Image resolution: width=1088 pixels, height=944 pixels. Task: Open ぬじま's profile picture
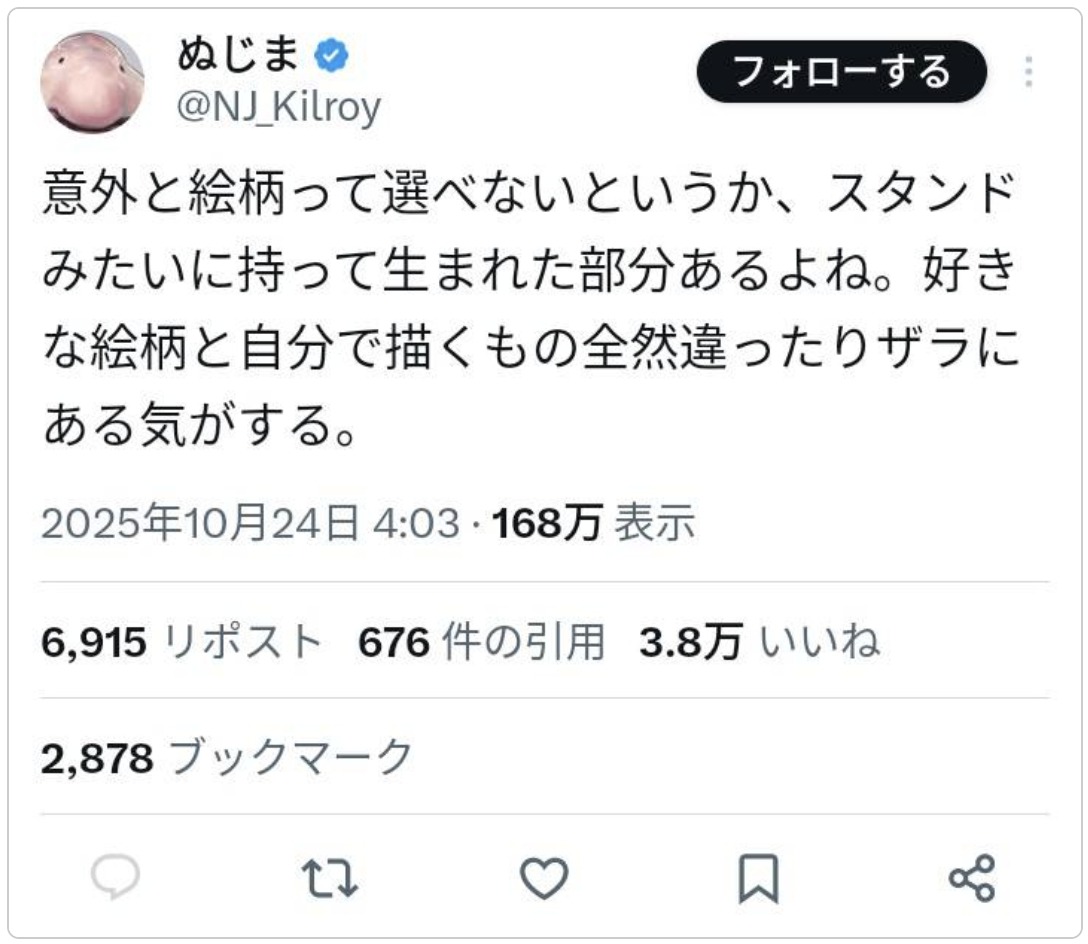(92, 82)
